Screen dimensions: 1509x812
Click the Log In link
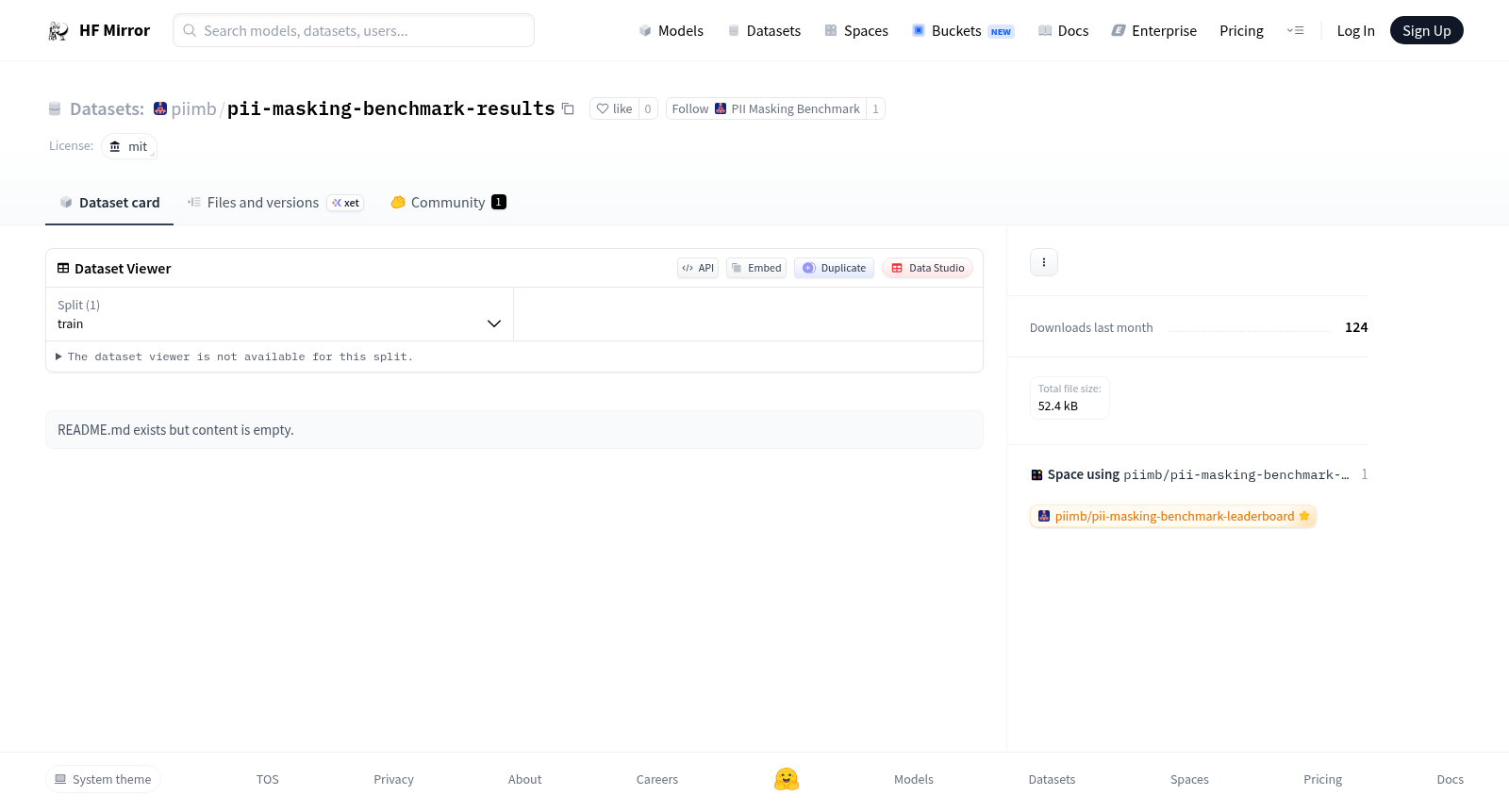pos(1355,31)
